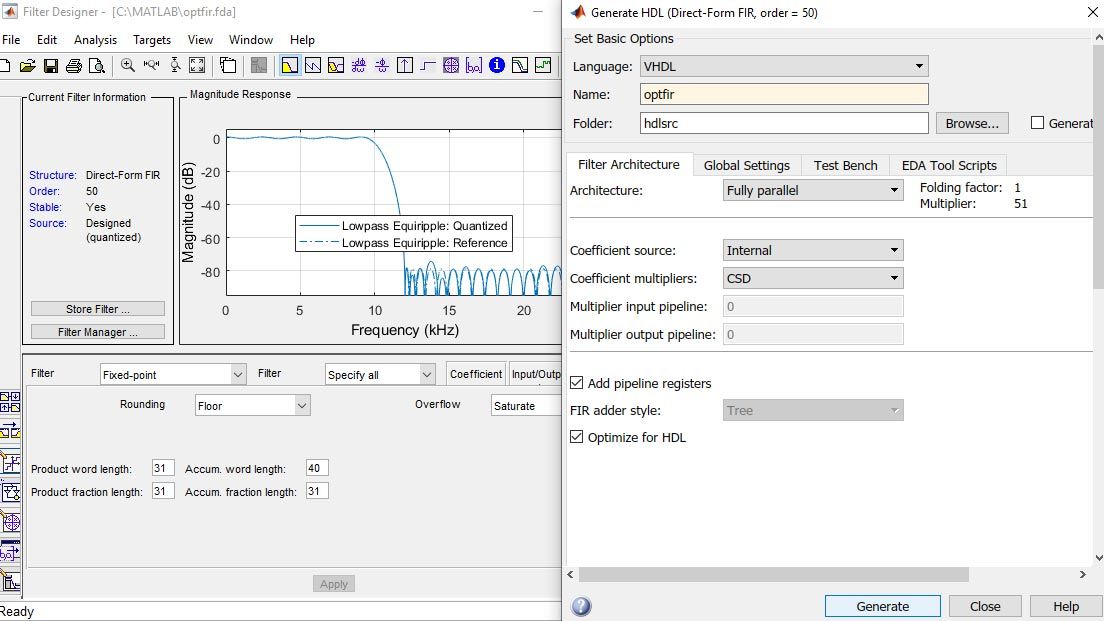Open the Rounding Floor dropdown
Screen dimensions: 1104x621
click(252, 405)
